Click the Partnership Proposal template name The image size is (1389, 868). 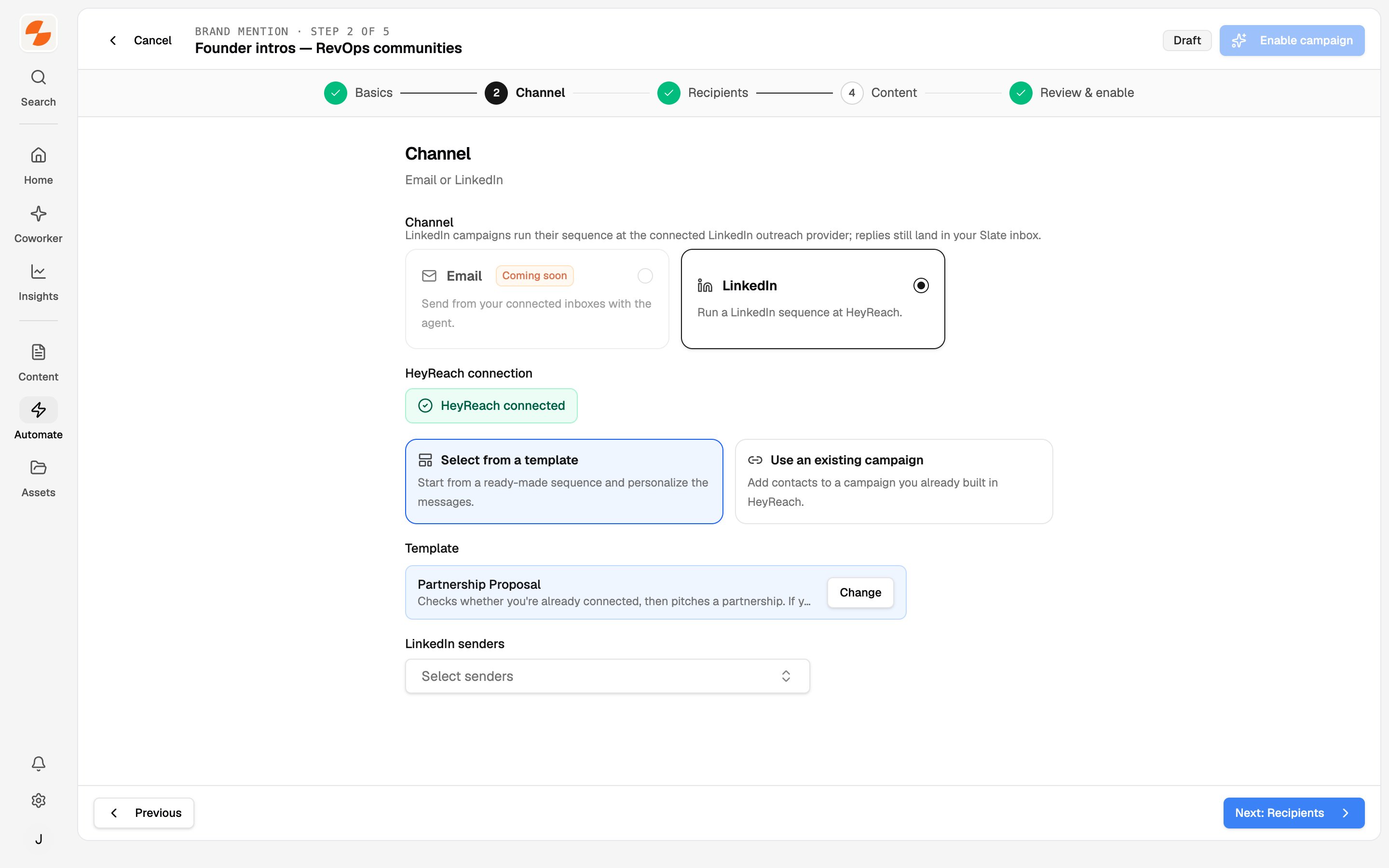[x=479, y=584]
